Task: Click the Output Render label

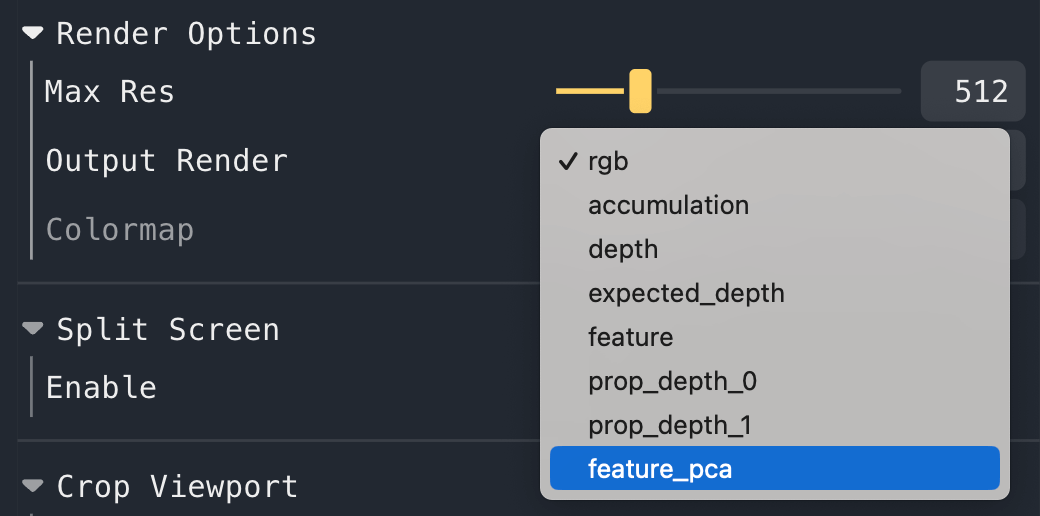Action: [x=167, y=160]
